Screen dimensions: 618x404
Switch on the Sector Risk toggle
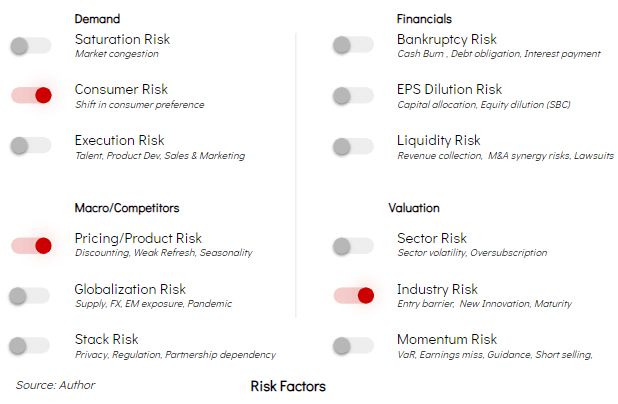tap(353, 246)
